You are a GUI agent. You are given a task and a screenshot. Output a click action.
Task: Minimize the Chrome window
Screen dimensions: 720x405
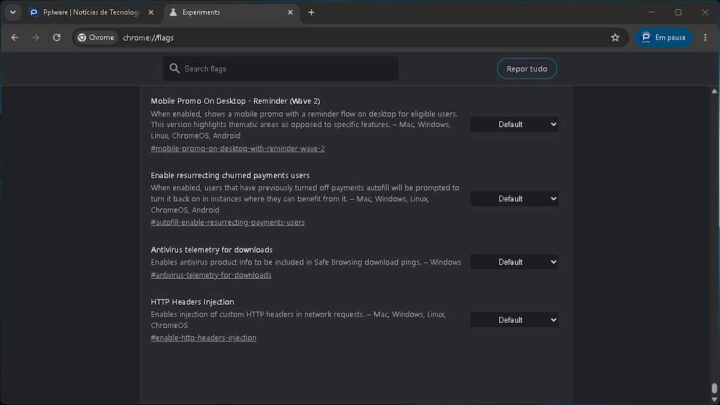pos(652,12)
